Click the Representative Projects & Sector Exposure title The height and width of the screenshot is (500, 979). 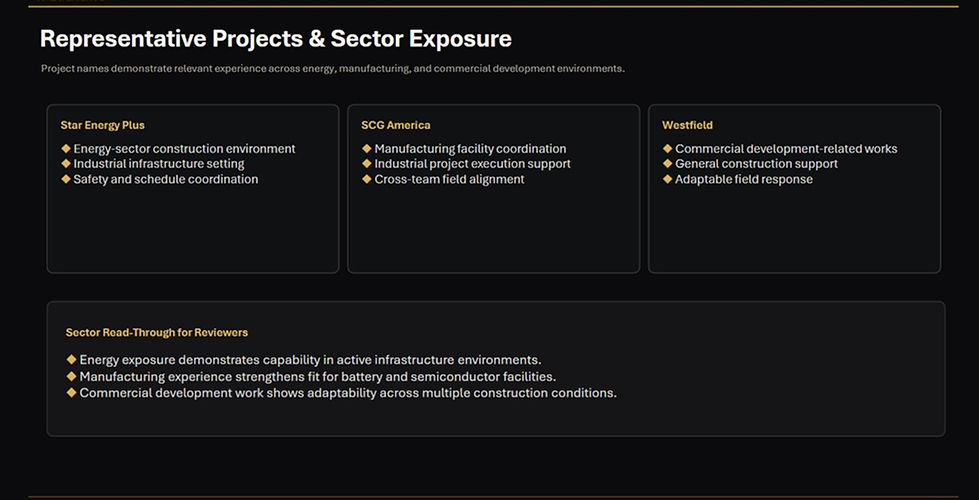pos(275,39)
